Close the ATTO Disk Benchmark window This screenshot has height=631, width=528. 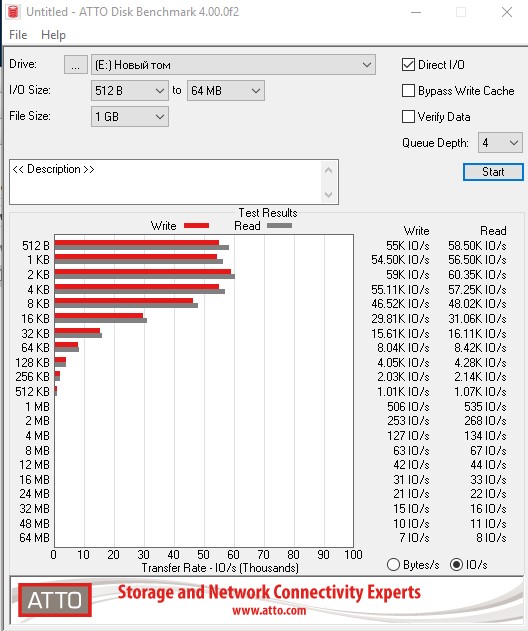[507, 12]
